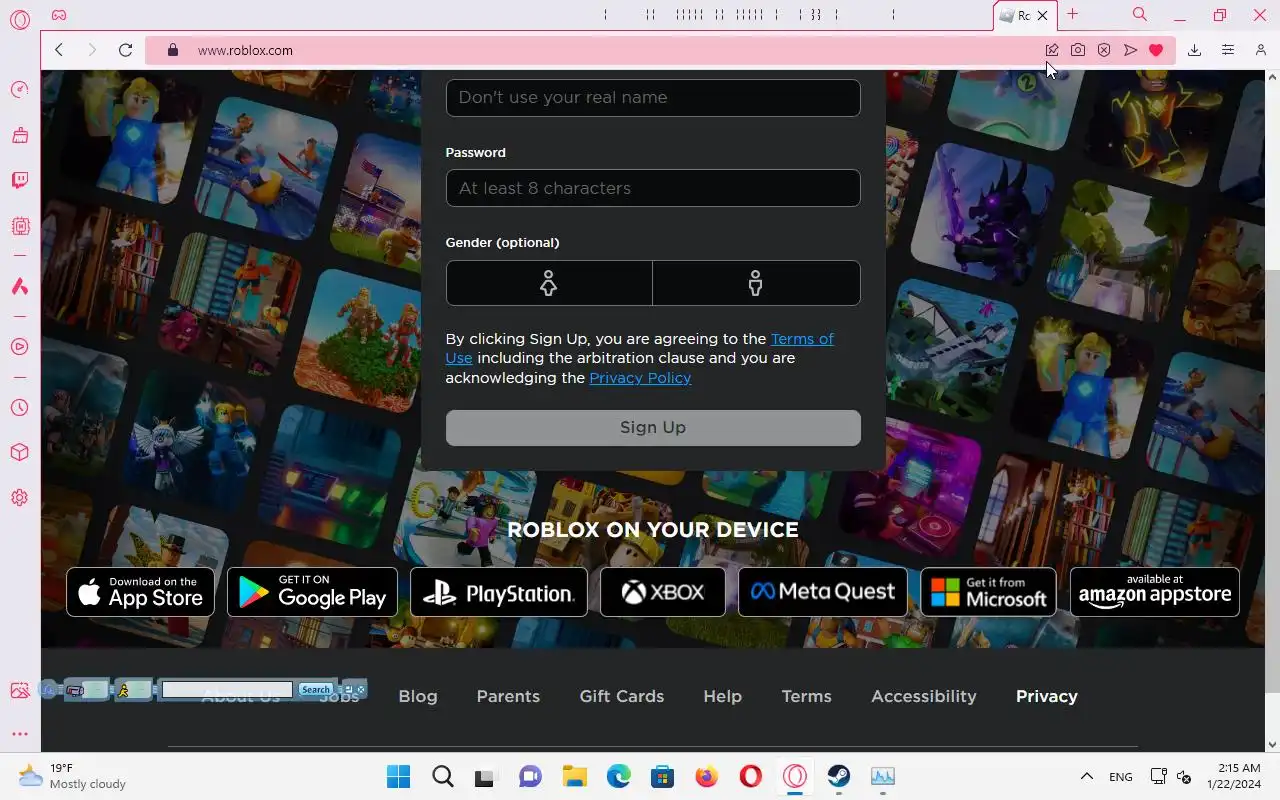
Task: Open Download on the App Store badge
Action: (x=141, y=592)
